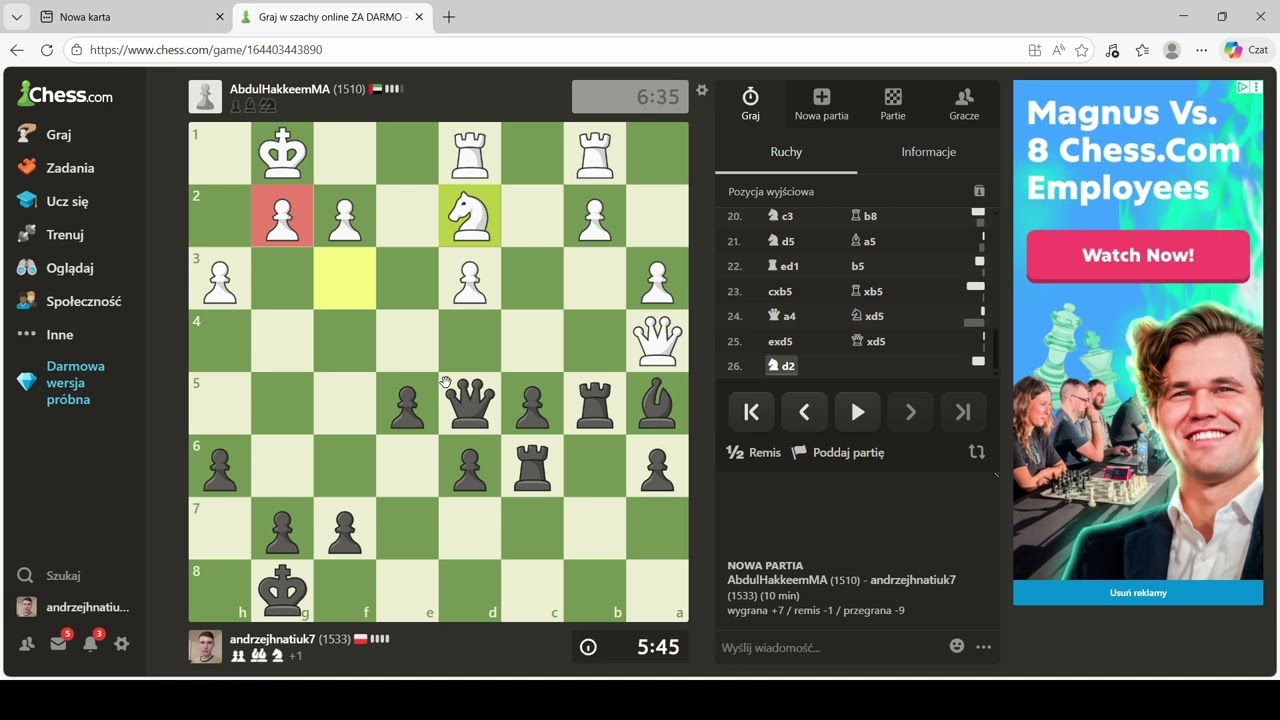
Task: Click move 26 Nd2 in move list
Action: pyautogui.click(x=781, y=366)
